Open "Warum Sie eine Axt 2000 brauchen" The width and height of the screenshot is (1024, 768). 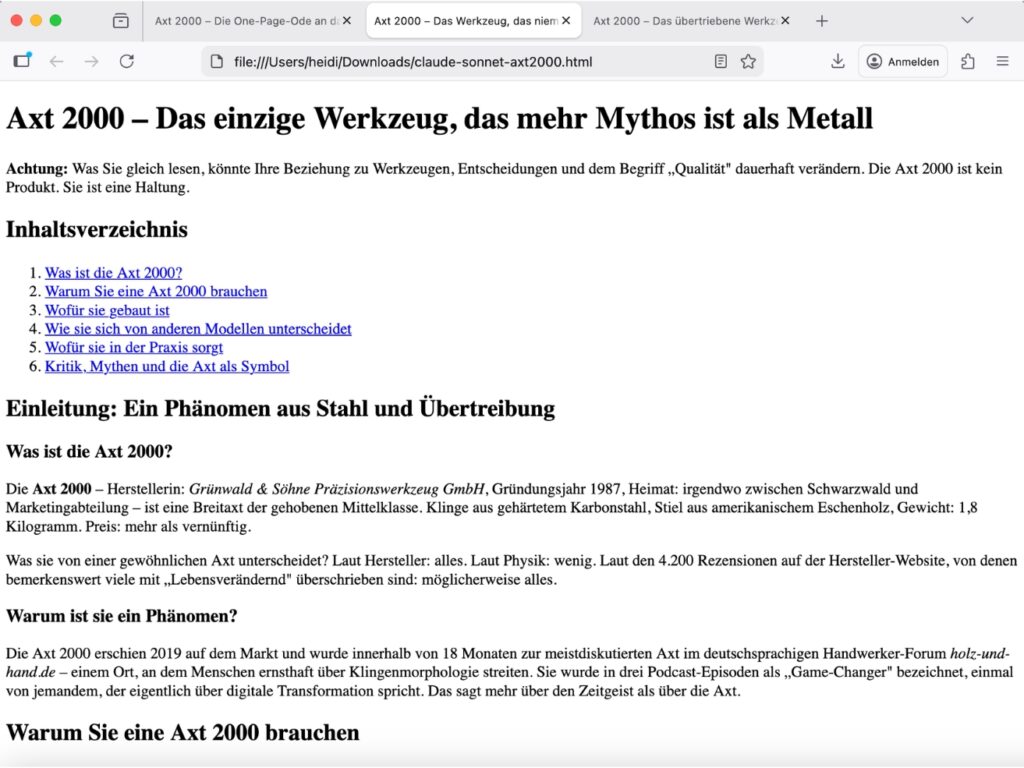tap(156, 291)
